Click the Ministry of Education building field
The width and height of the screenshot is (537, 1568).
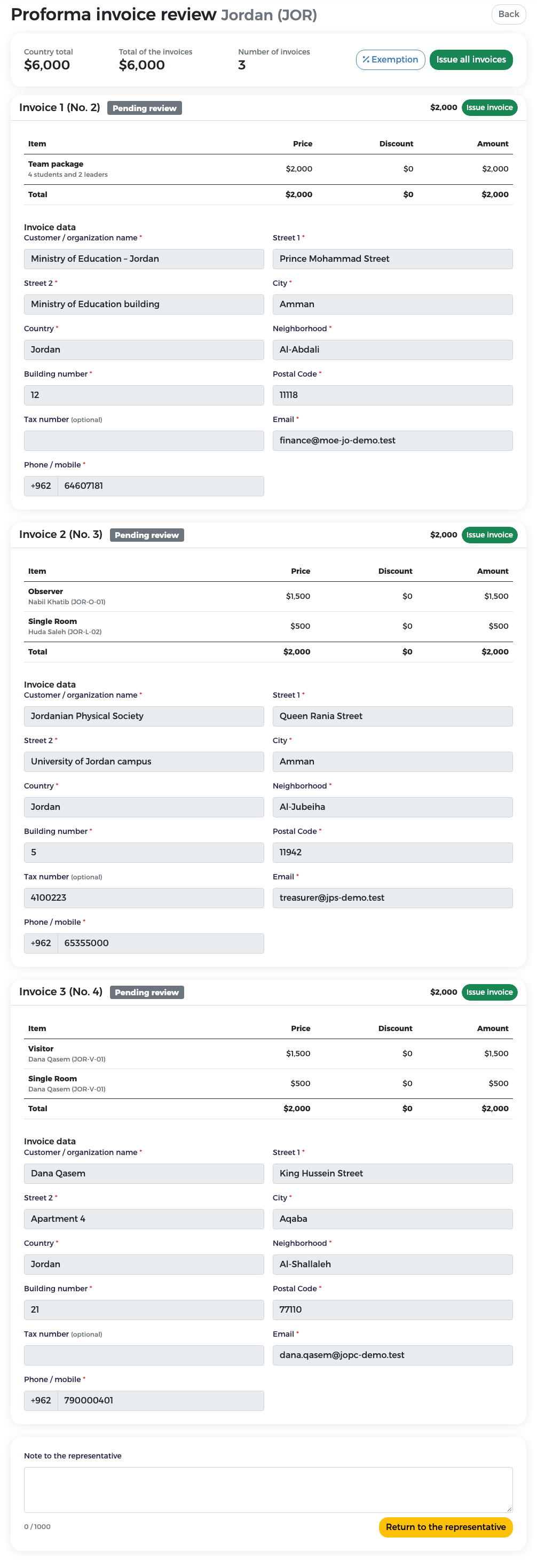pos(144,305)
